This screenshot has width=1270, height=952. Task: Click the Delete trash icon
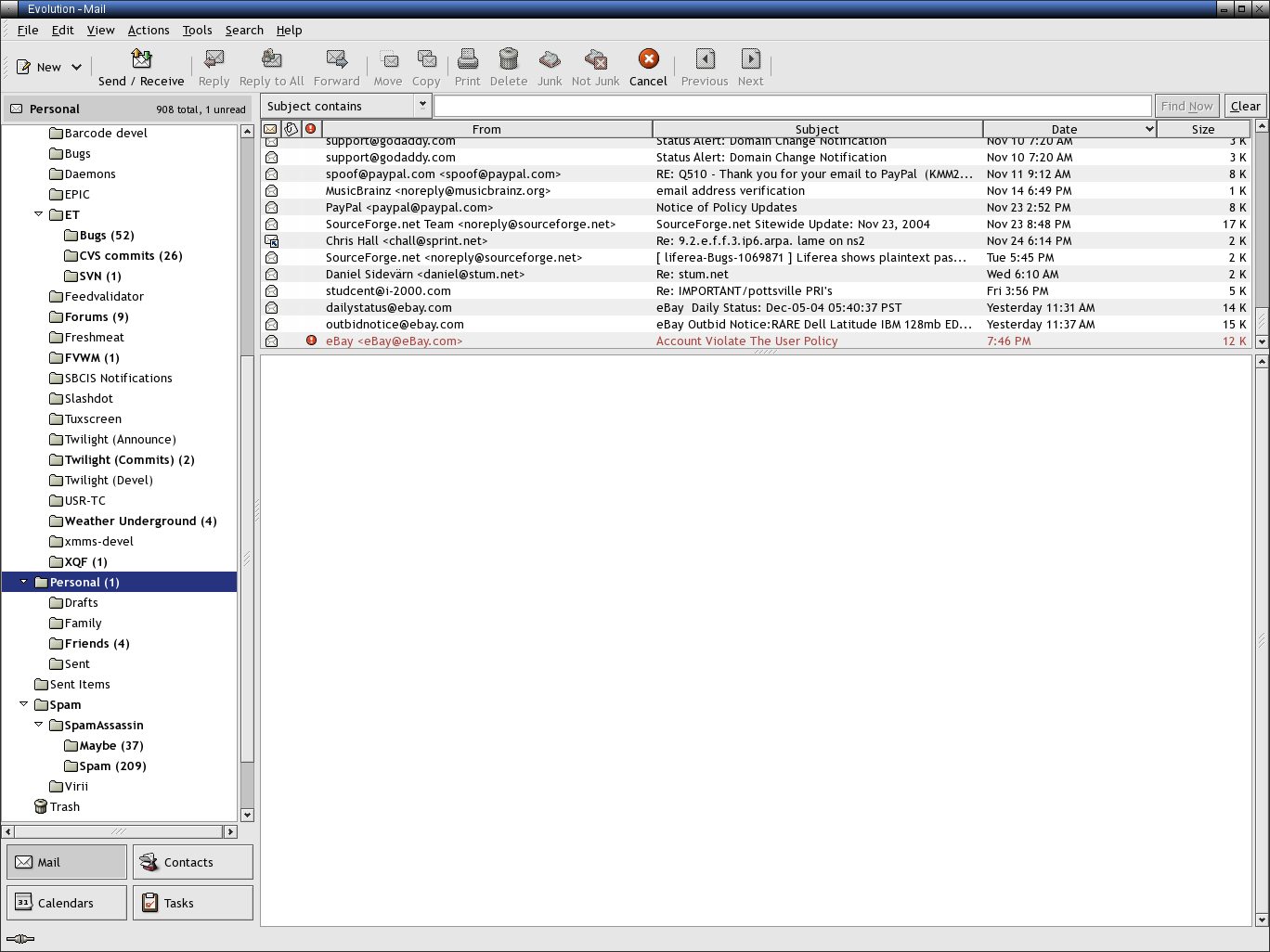pyautogui.click(x=508, y=59)
